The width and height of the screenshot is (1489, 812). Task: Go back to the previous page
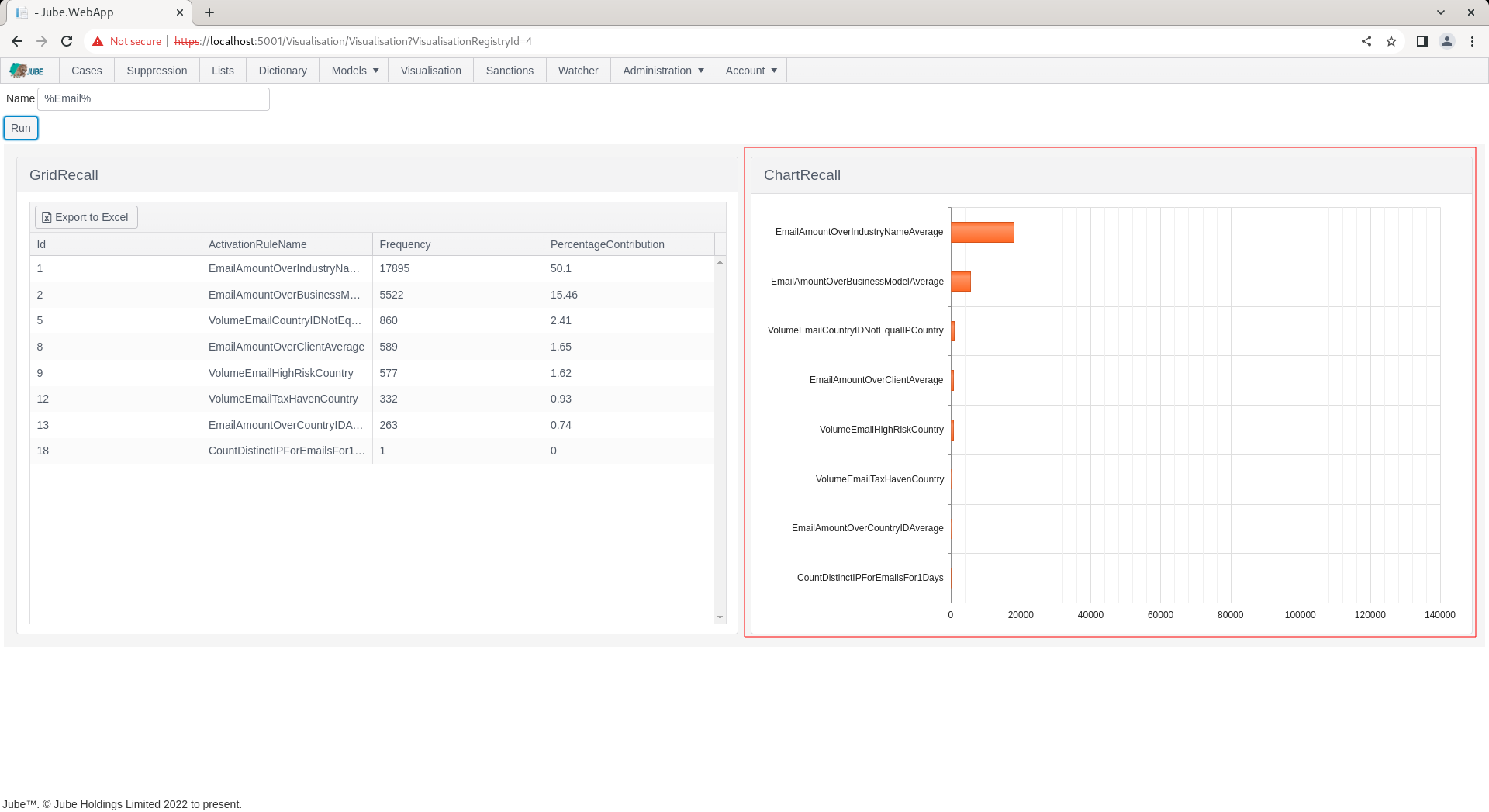(17, 41)
